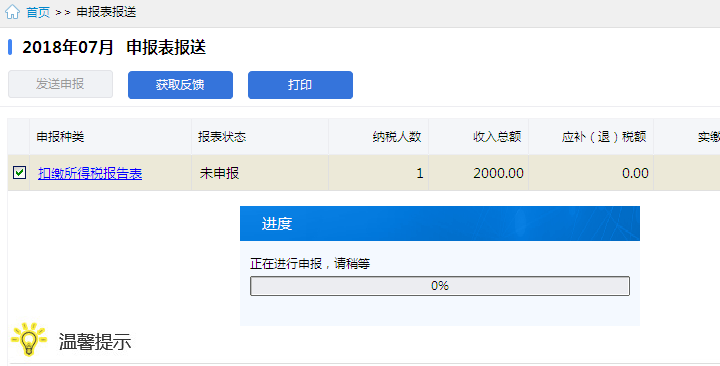Click the 申报表报送 breadcrumb item

[x=106, y=12]
